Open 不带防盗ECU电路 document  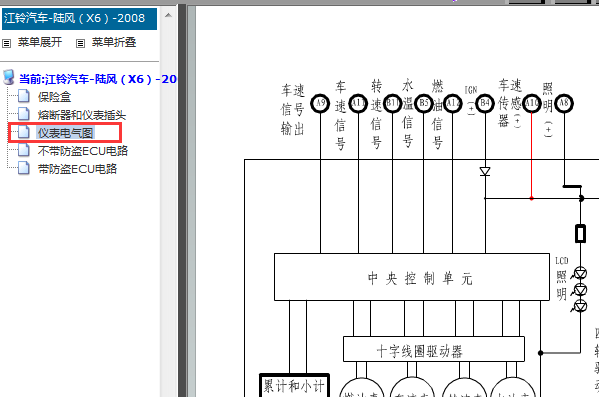click(x=83, y=151)
